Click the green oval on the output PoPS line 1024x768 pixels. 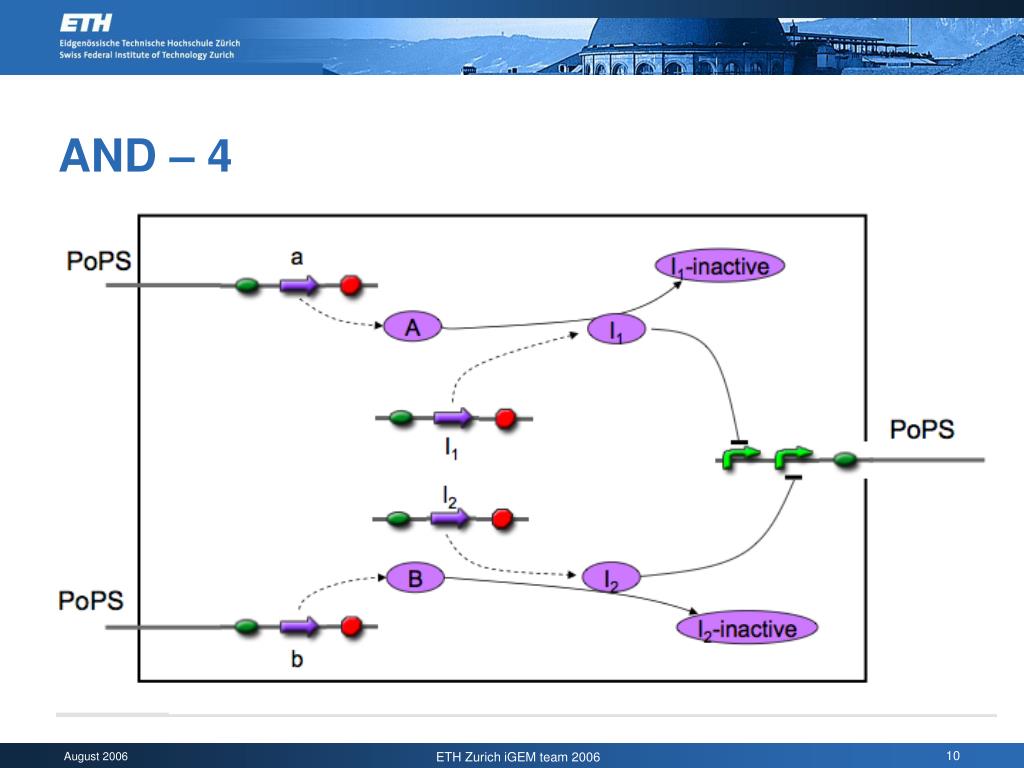[845, 460]
